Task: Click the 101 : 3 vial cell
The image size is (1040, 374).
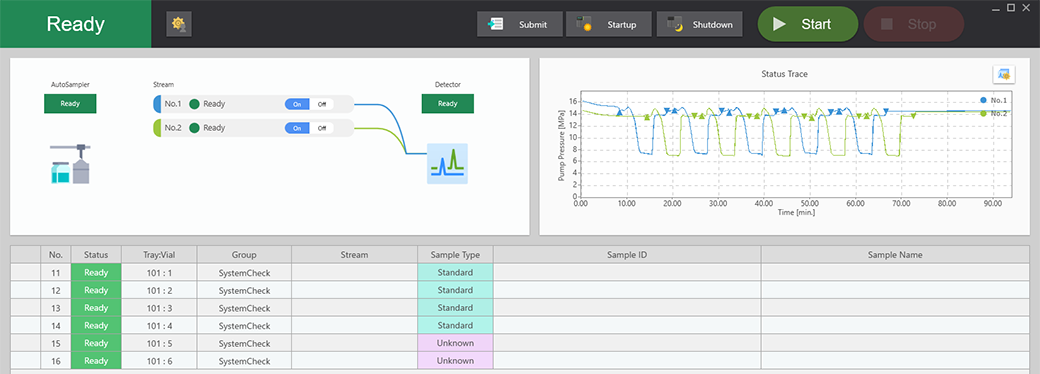Action: (159, 308)
